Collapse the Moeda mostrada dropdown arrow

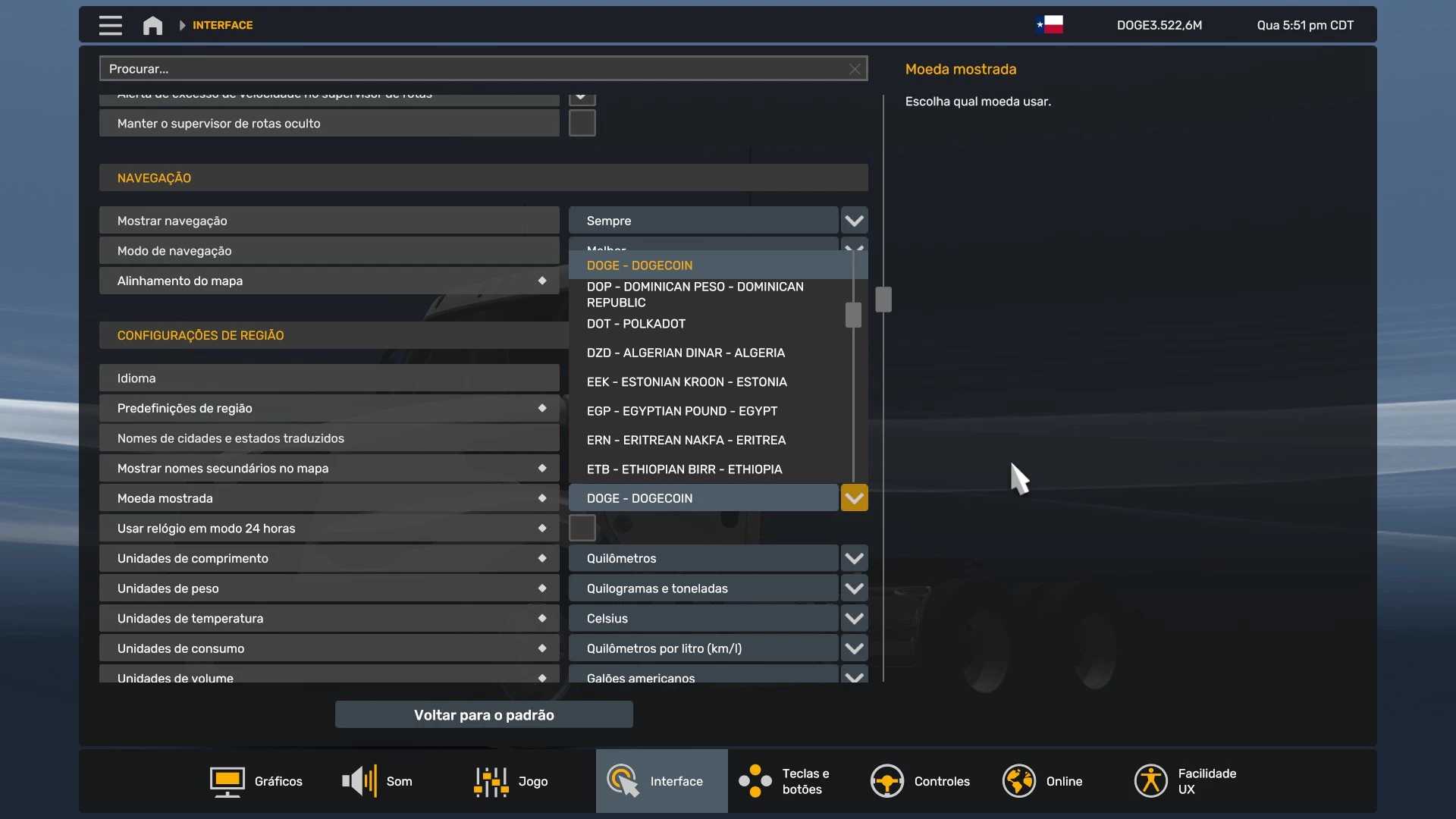[854, 498]
